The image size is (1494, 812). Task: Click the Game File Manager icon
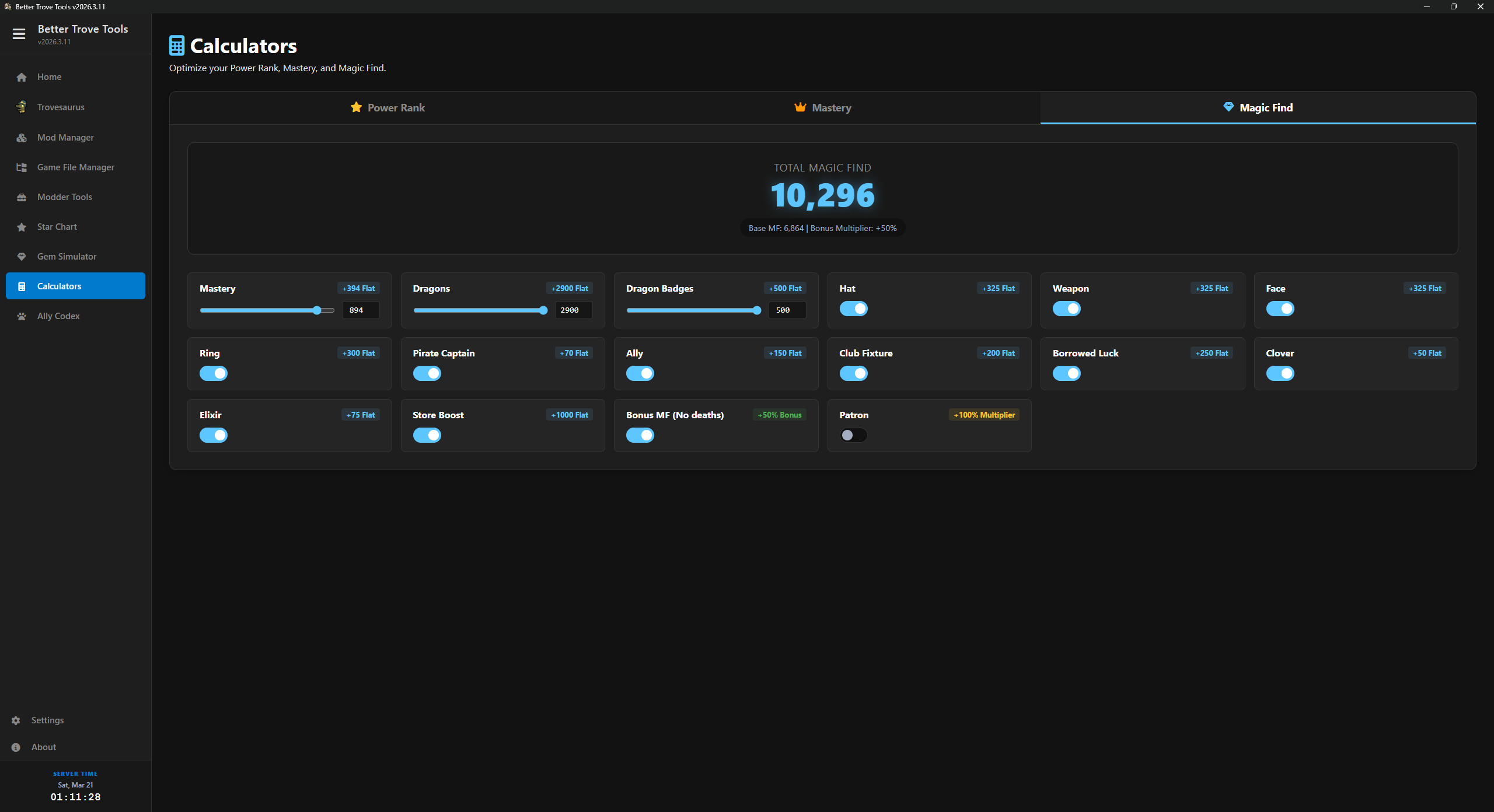tap(22, 167)
